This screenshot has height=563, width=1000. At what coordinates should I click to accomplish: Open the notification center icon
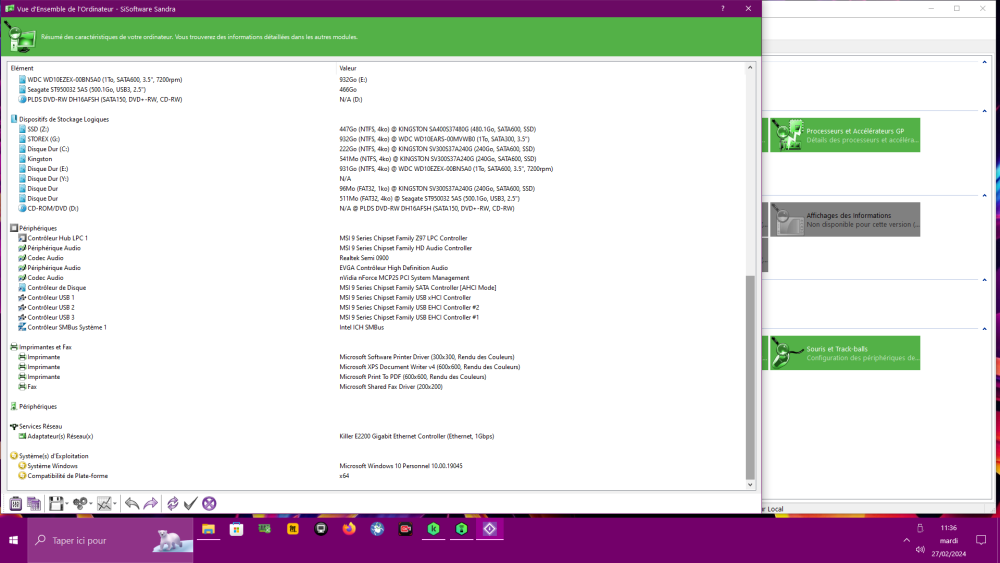[981, 540]
